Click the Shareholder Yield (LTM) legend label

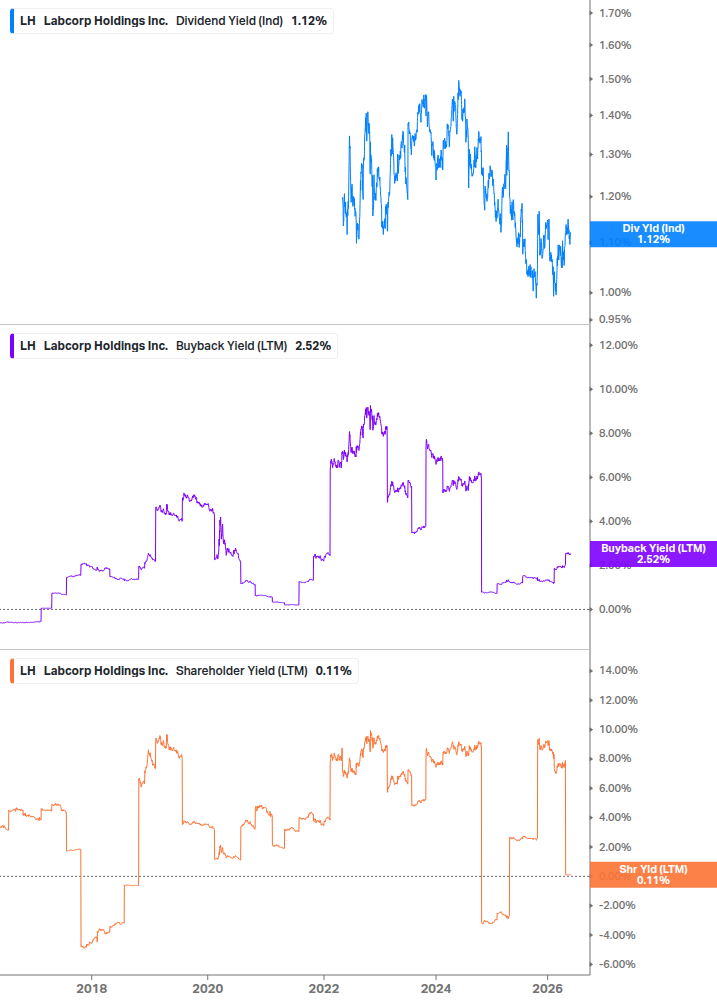click(242, 671)
